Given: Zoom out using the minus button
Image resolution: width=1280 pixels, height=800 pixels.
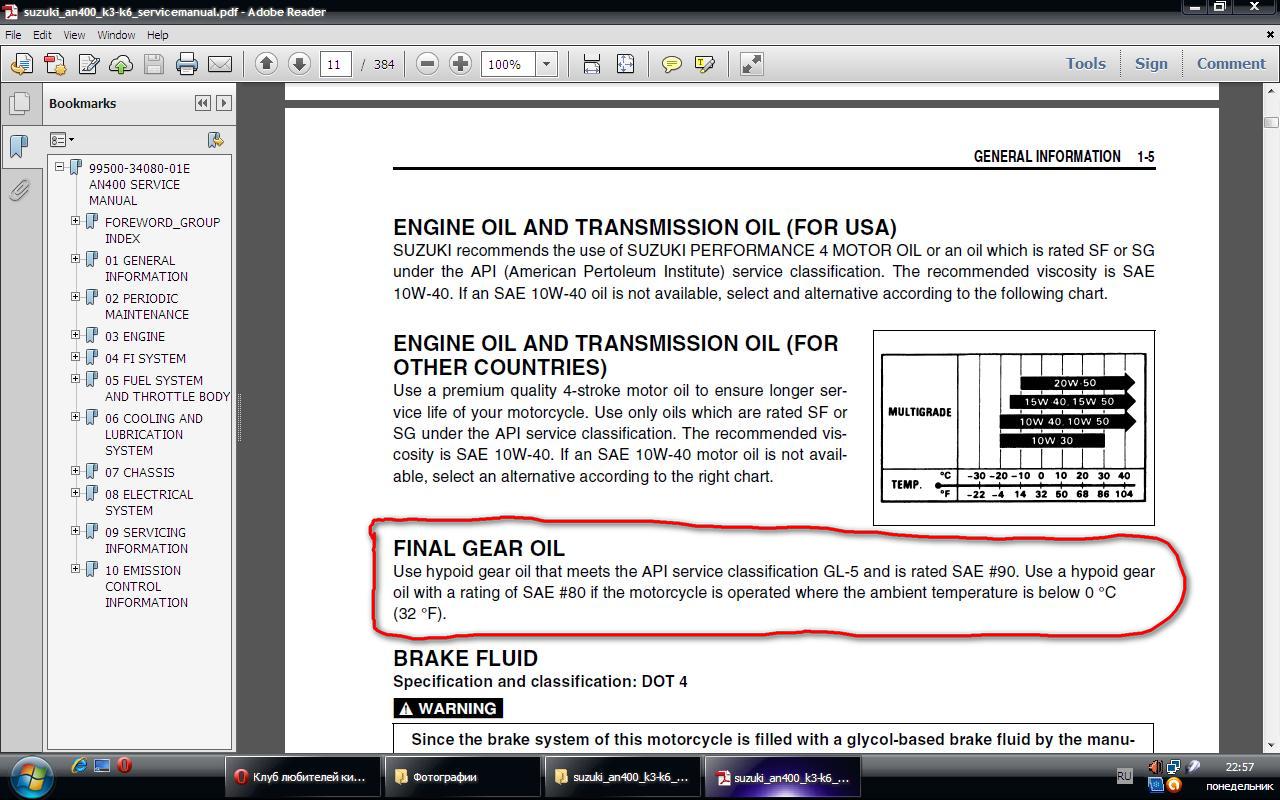Looking at the screenshot, I should click(x=427, y=64).
